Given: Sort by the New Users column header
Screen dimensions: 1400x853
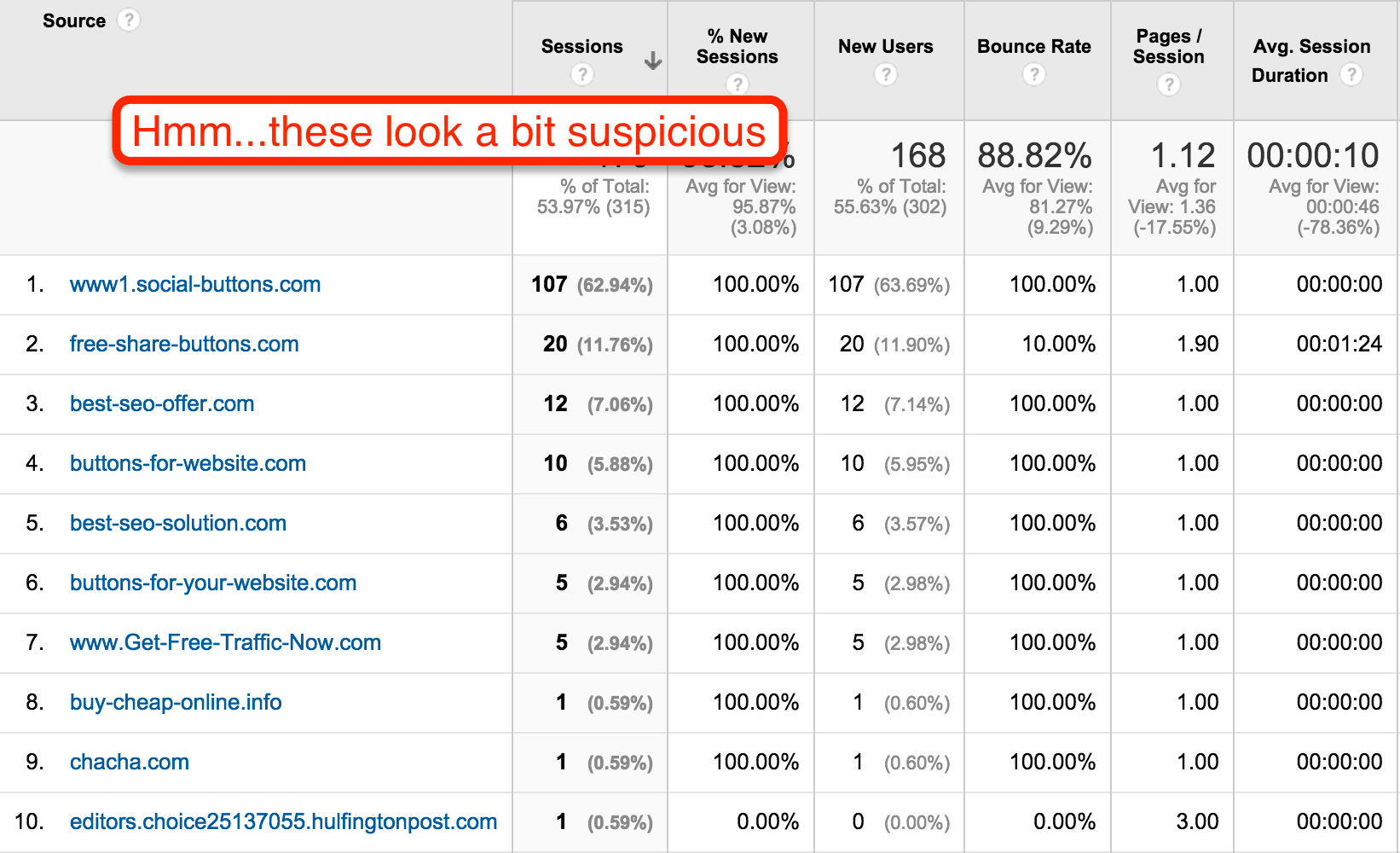Looking at the screenshot, I should click(886, 46).
